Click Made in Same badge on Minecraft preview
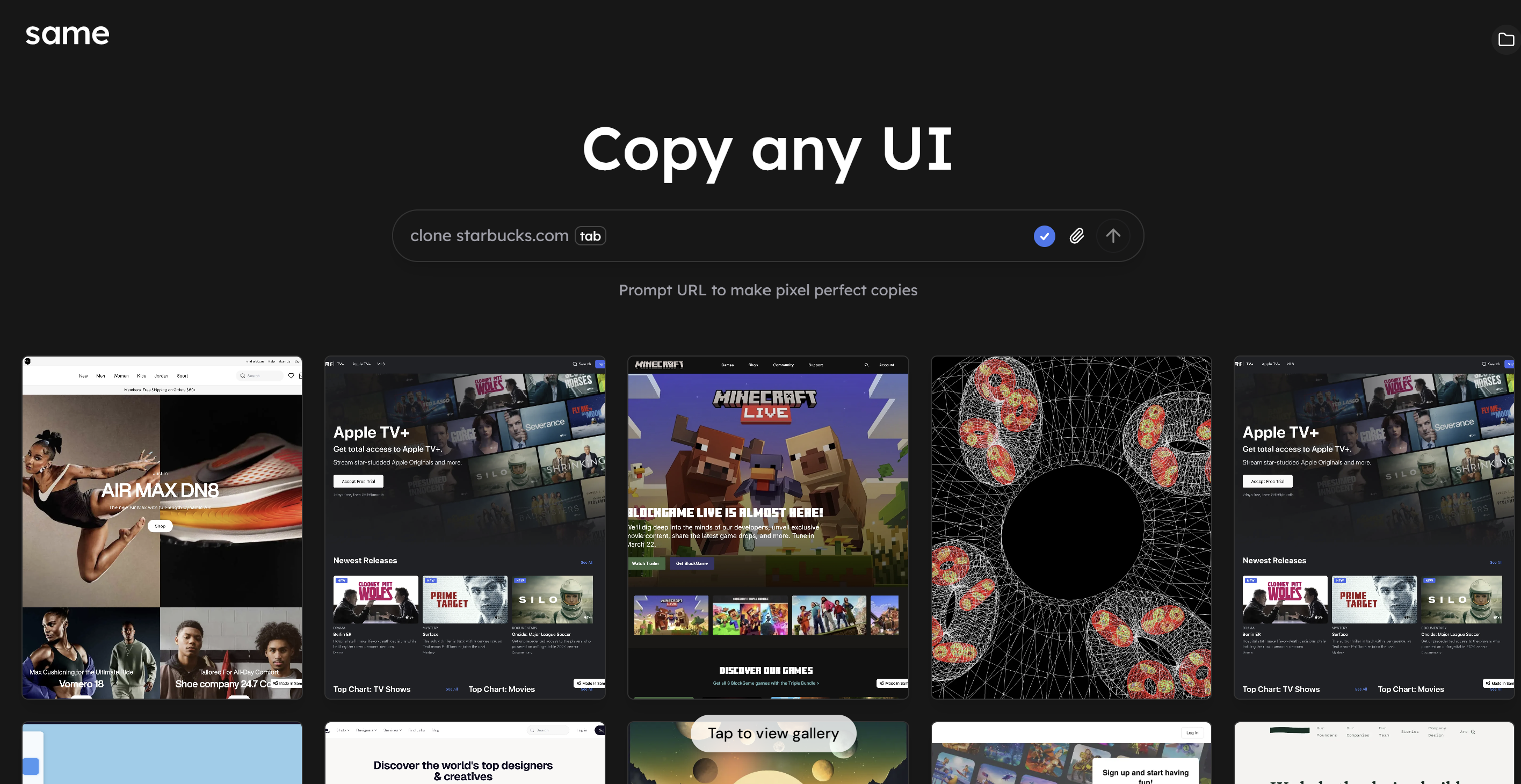This screenshot has height=784, width=1521. [x=892, y=683]
